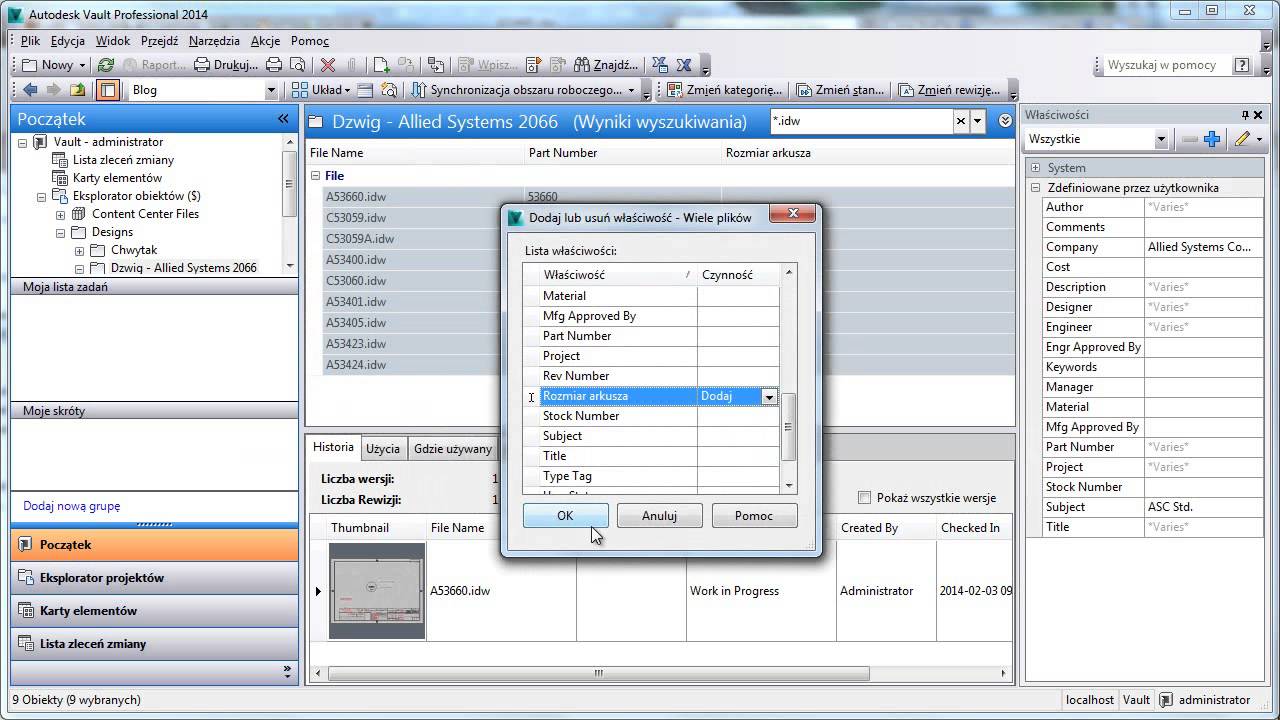
Task: Select the Material row in property list
Action: point(651,296)
